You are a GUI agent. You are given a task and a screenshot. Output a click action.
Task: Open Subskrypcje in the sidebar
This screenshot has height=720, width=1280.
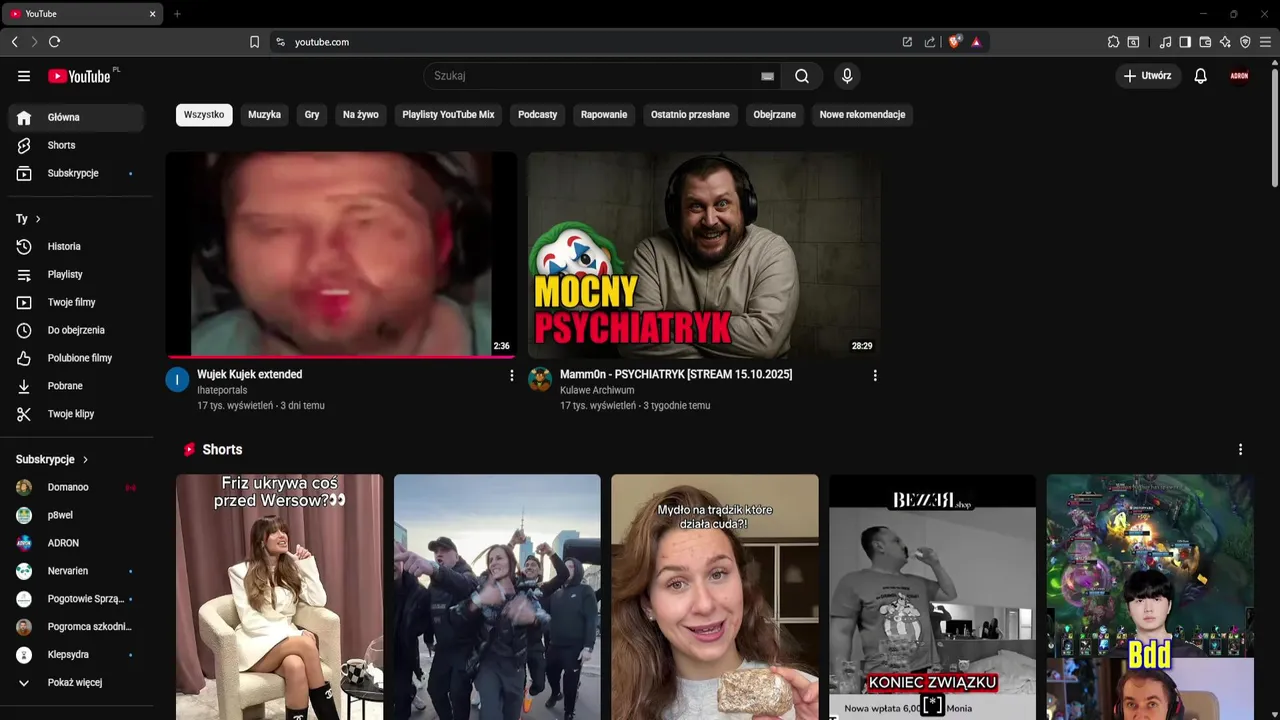76,173
